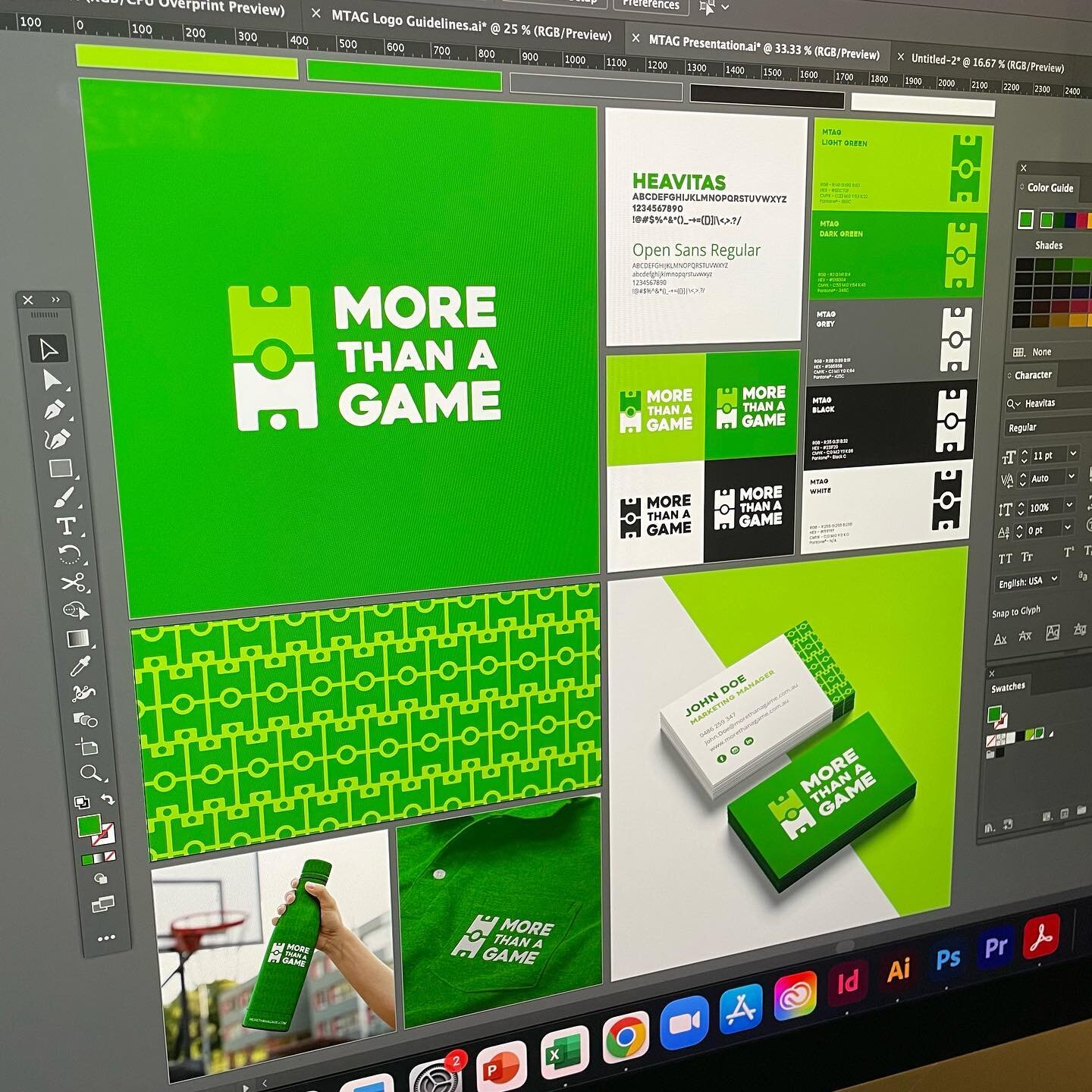Open Google Chrome in the dock
Image resolution: width=1092 pixels, height=1092 pixels.
(626, 1037)
